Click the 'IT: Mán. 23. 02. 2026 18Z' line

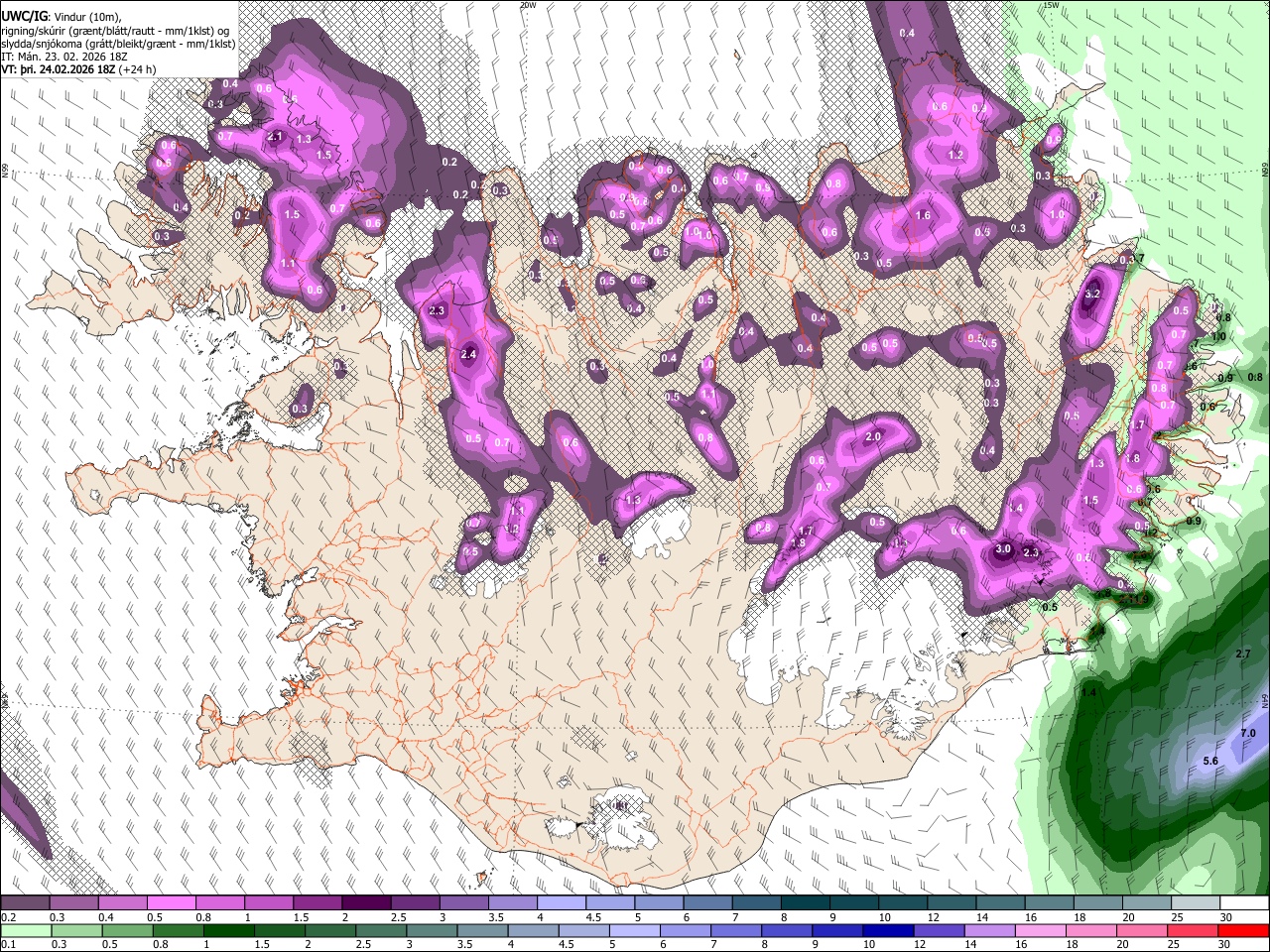point(63,58)
